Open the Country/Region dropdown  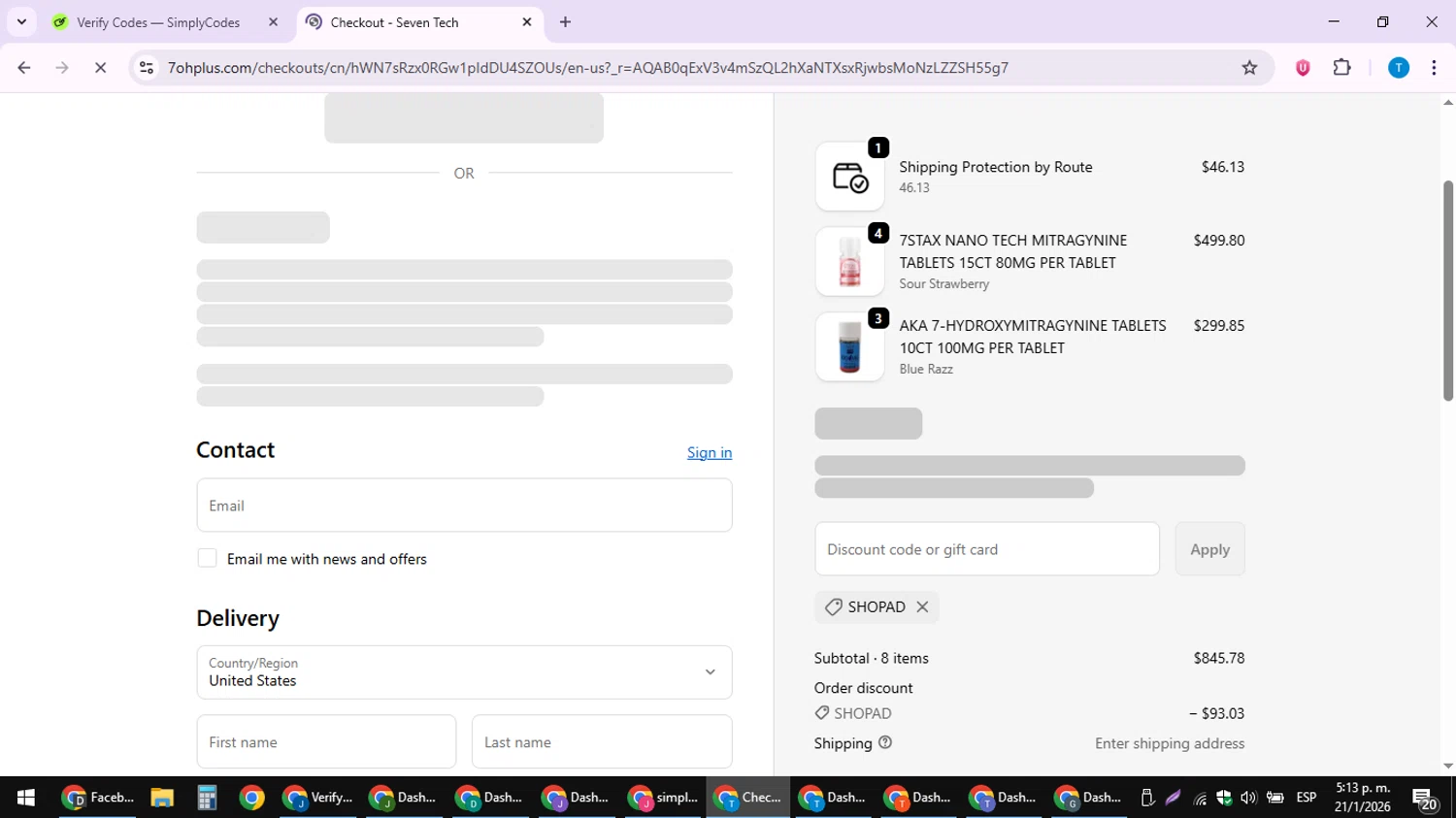tap(464, 672)
